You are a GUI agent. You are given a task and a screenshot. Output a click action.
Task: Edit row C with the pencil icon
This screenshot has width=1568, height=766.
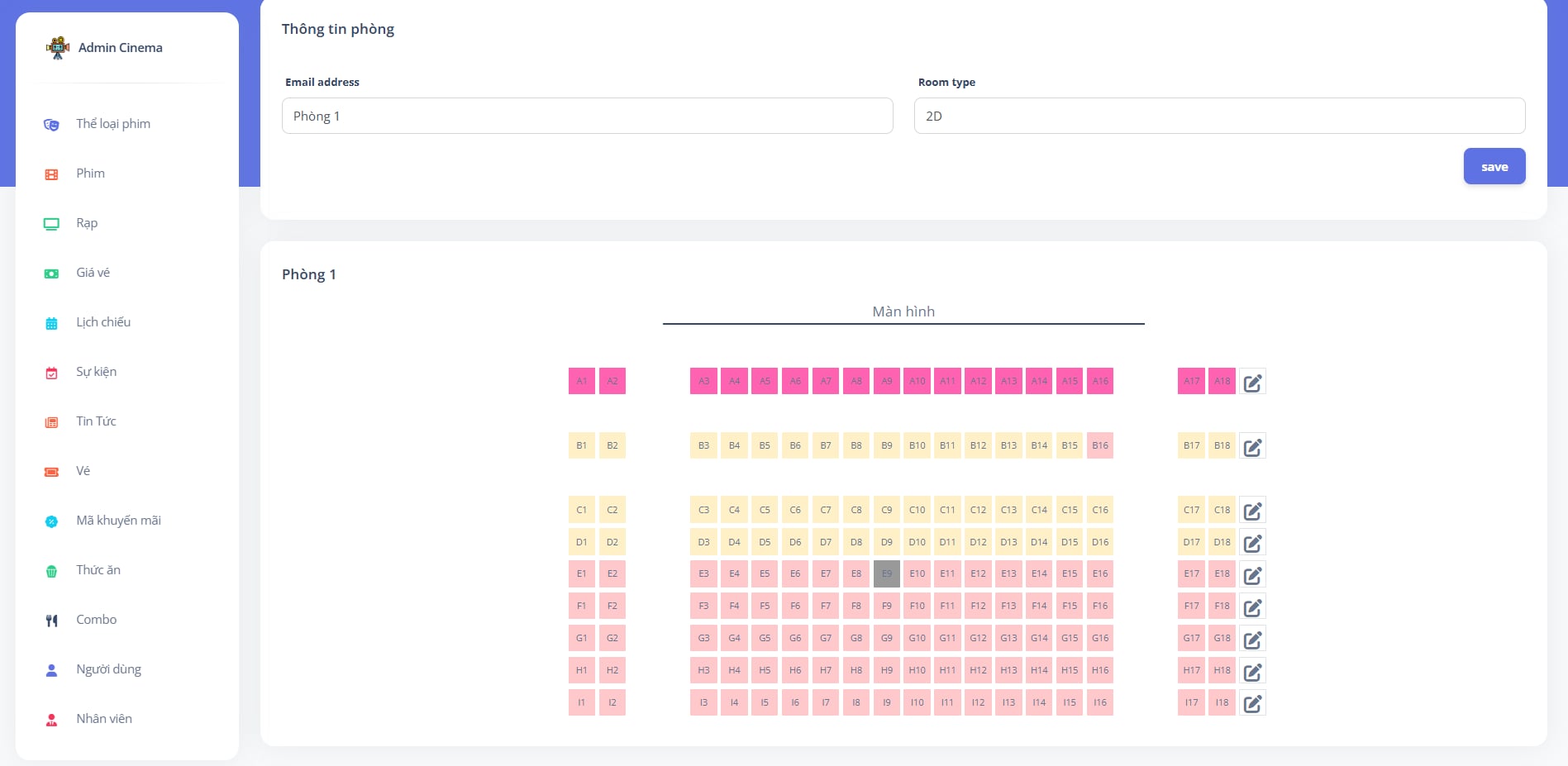[1252, 511]
